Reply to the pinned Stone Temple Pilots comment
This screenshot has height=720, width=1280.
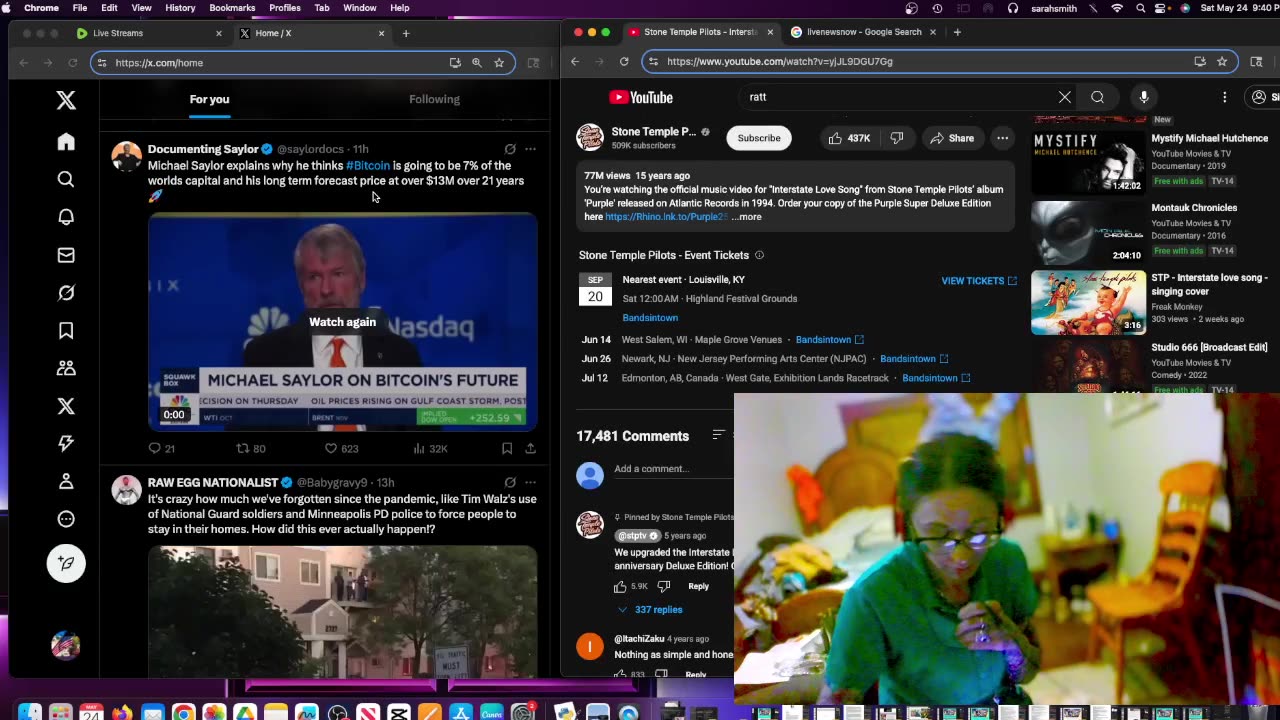(x=698, y=586)
